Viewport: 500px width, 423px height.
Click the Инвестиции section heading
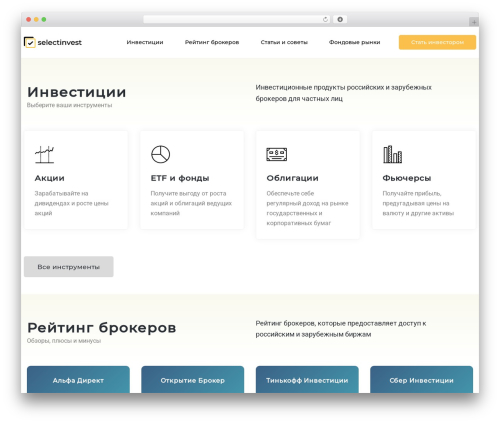pos(77,92)
